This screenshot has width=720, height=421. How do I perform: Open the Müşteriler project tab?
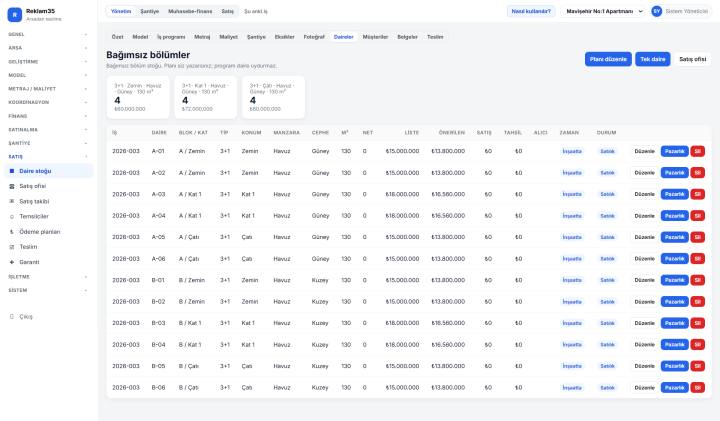376,37
